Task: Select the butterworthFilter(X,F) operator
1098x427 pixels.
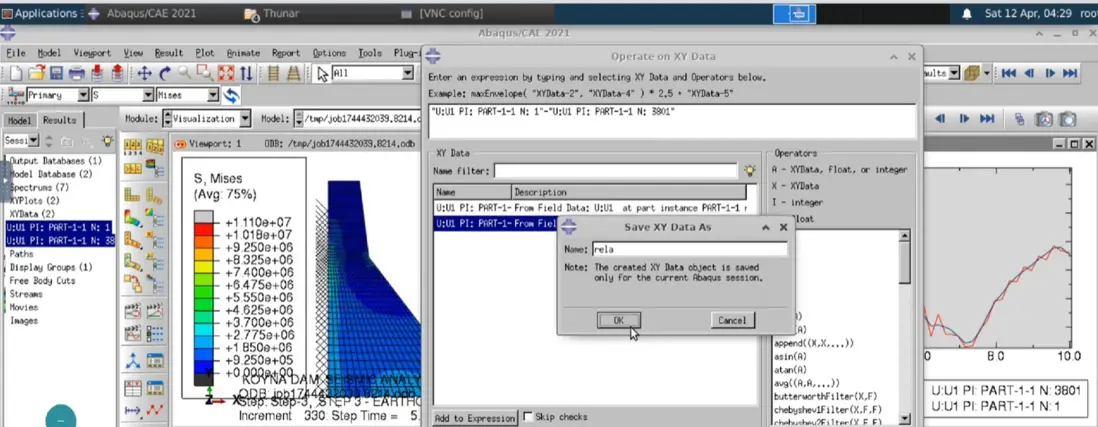Action: click(x=824, y=396)
